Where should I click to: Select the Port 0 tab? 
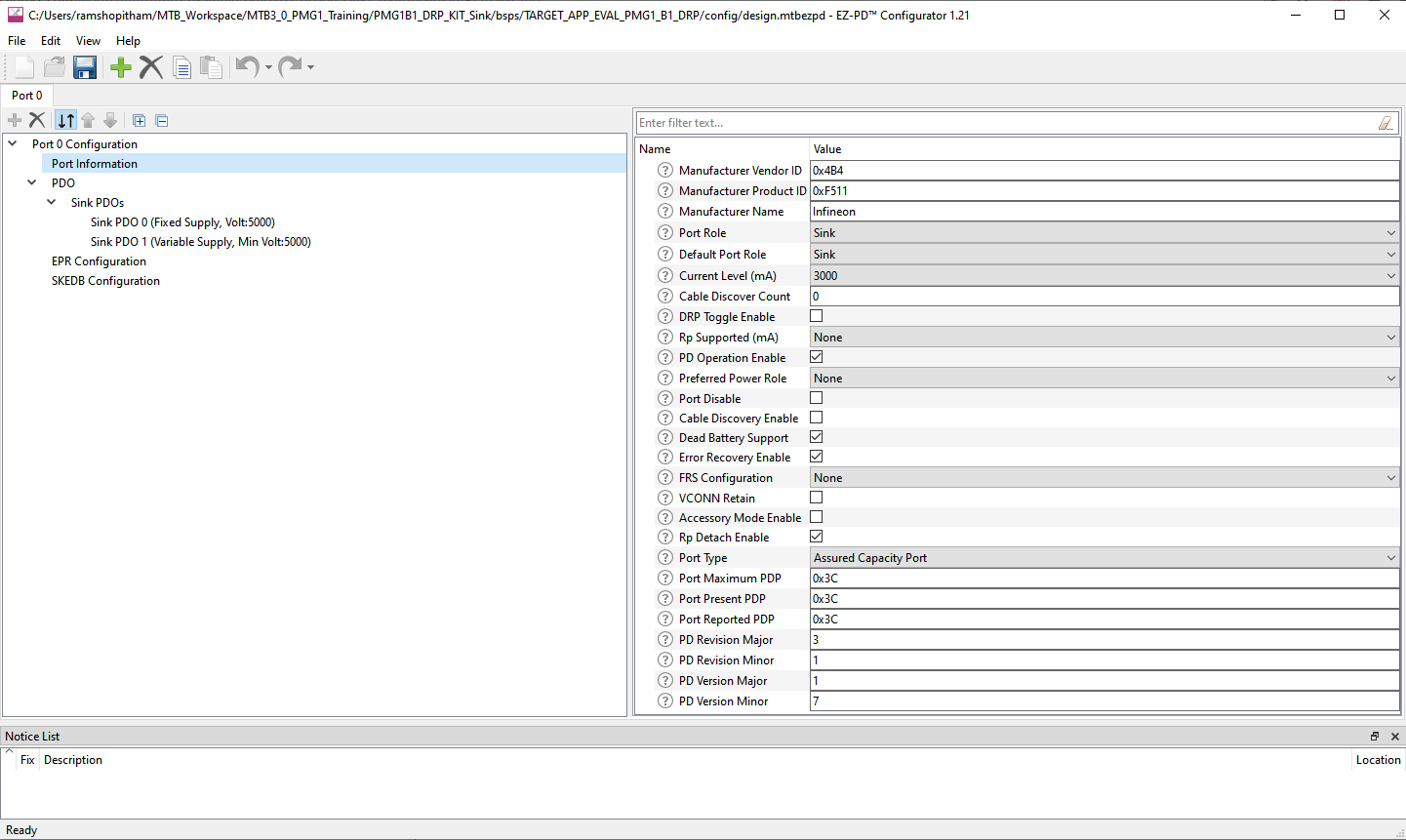click(27, 96)
